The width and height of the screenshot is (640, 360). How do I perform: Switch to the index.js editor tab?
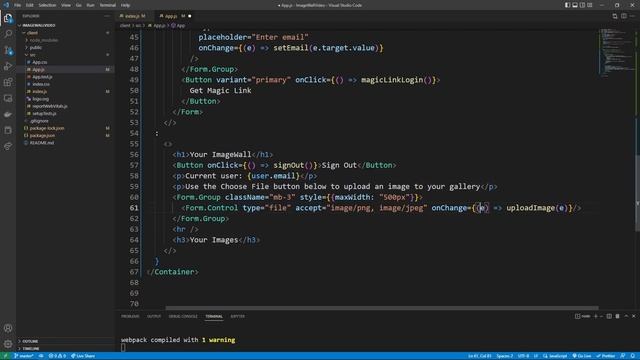pyautogui.click(x=135, y=16)
